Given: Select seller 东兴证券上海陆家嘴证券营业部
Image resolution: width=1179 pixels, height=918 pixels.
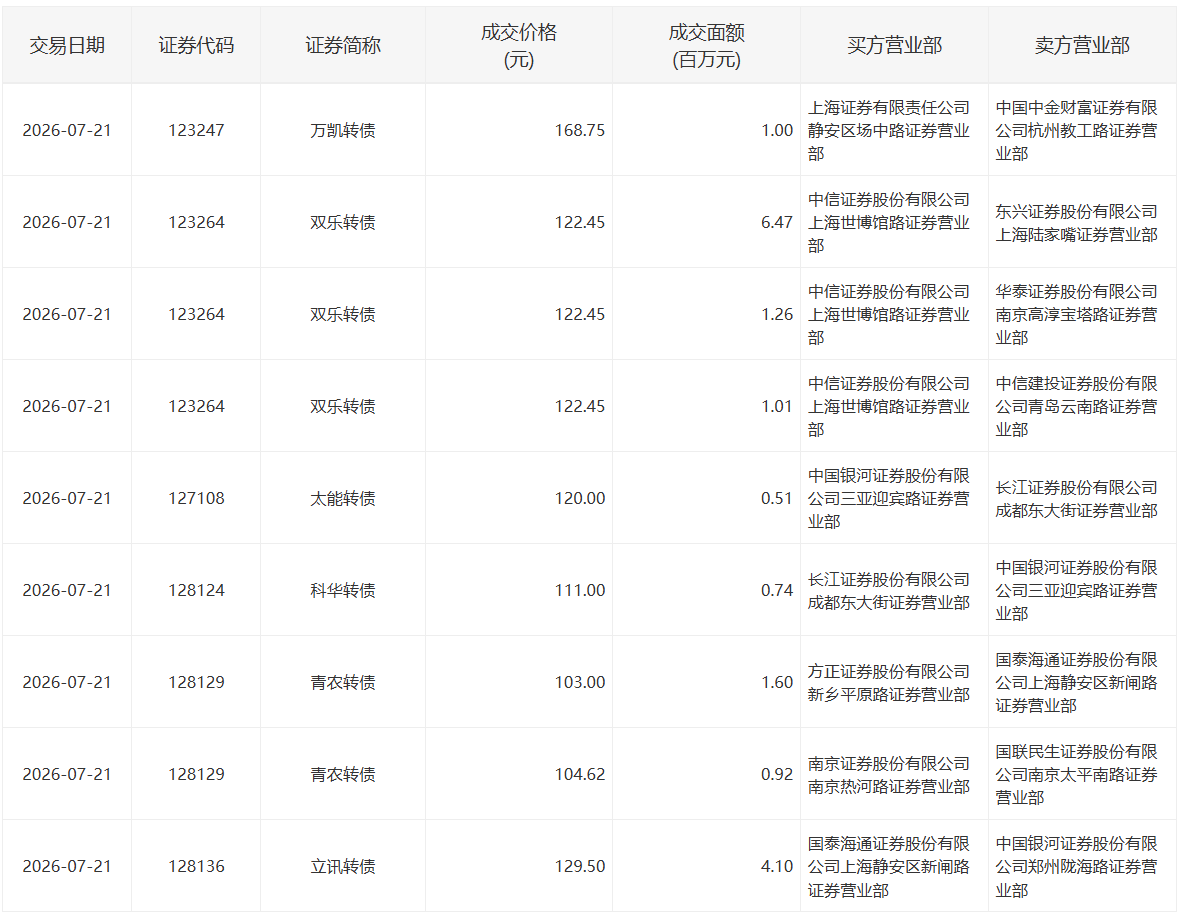Looking at the screenshot, I should (x=1077, y=223).
